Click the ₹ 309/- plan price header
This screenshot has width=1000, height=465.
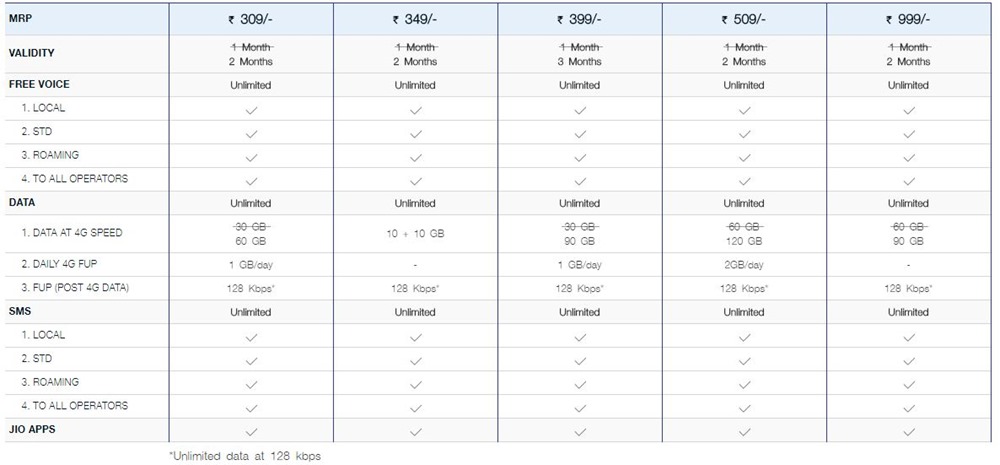coord(250,19)
